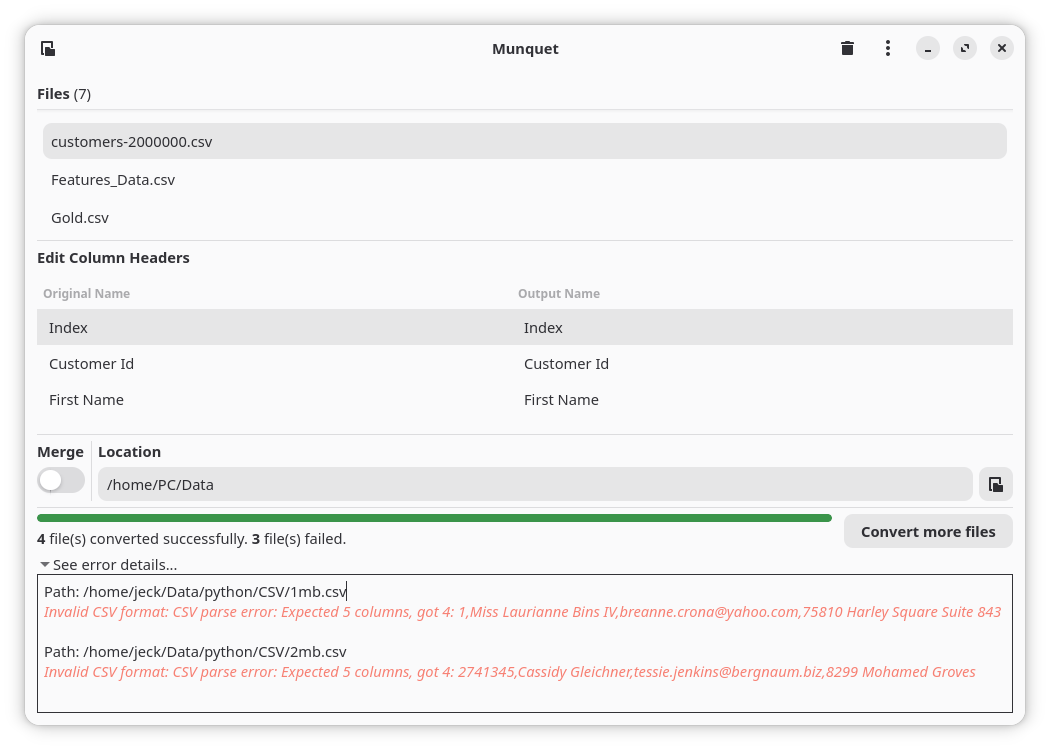Minimize the Munquet window
Viewport: 1050px width, 750px height.
(x=927, y=48)
